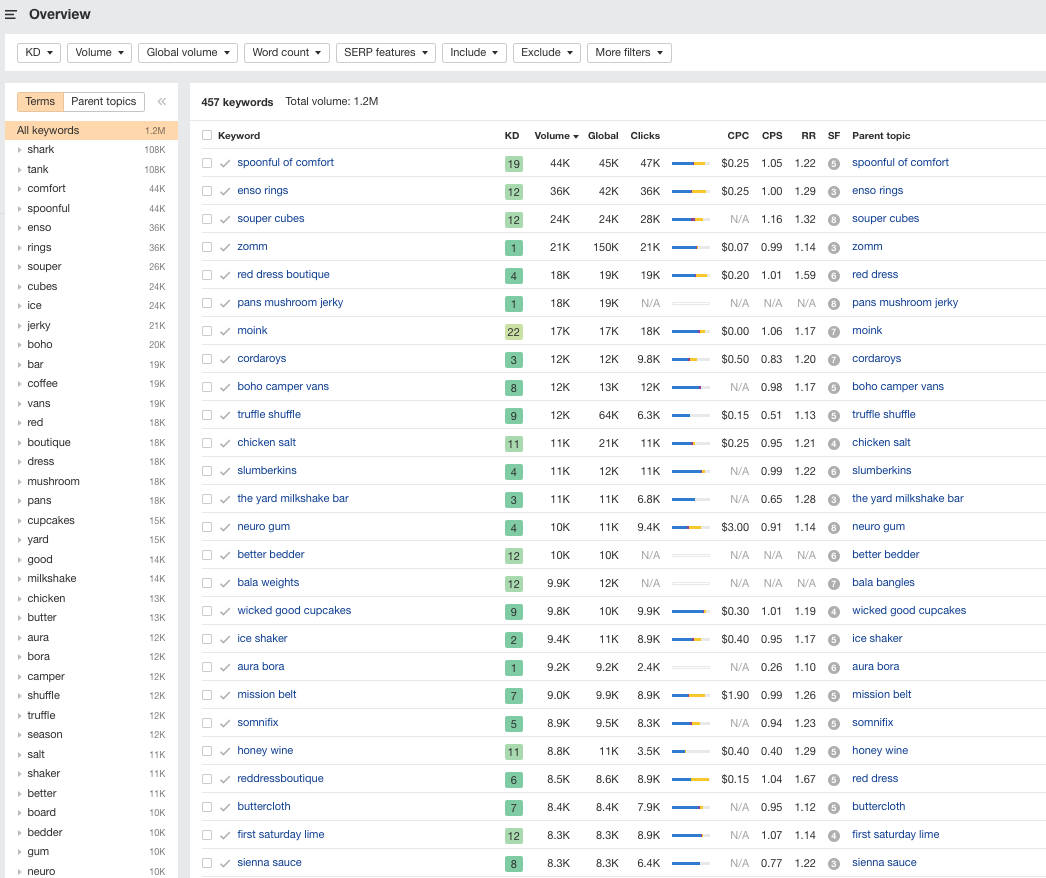
Task: Switch to the Parent topics tab
Action: point(103,101)
